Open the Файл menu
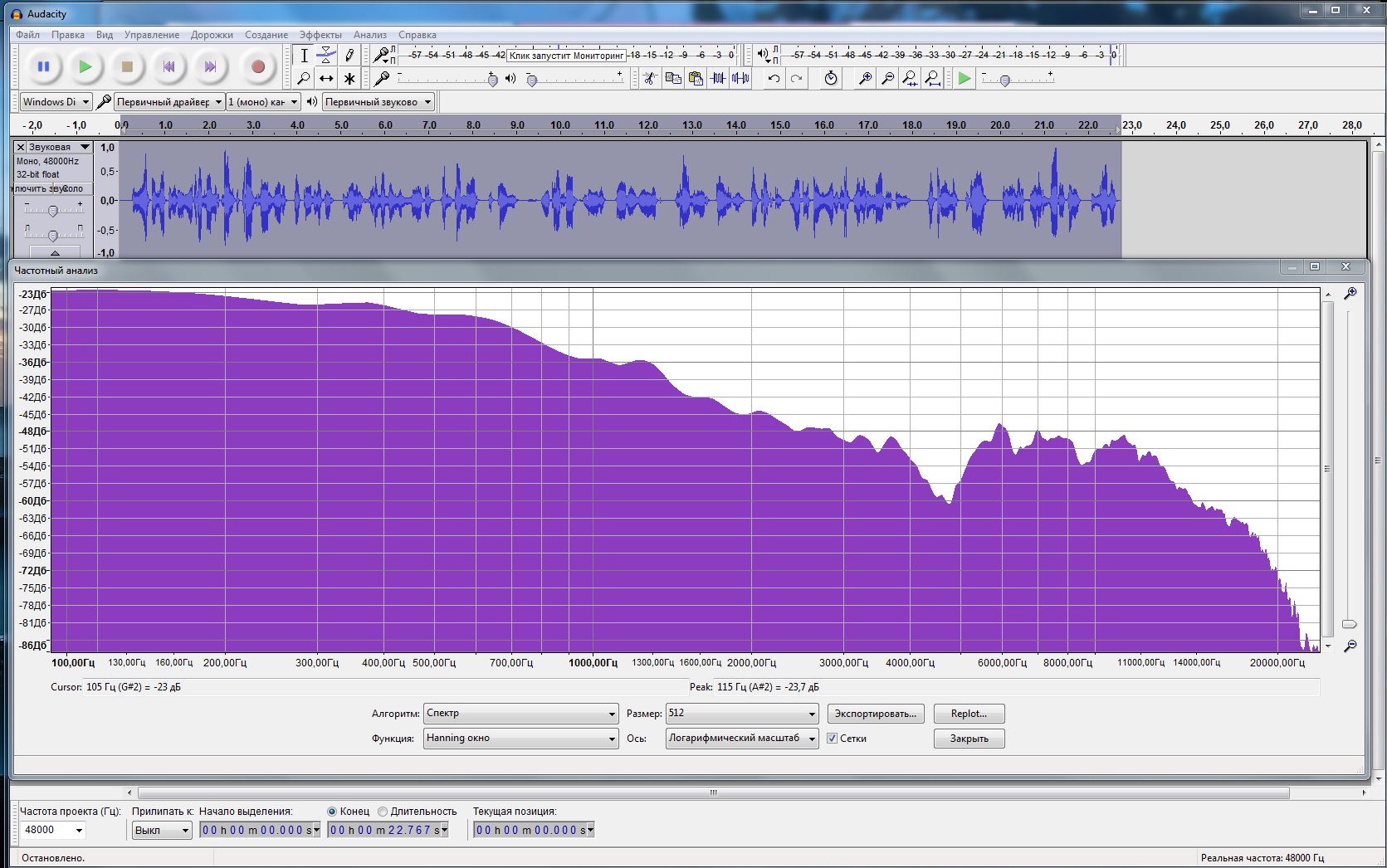 27,35
